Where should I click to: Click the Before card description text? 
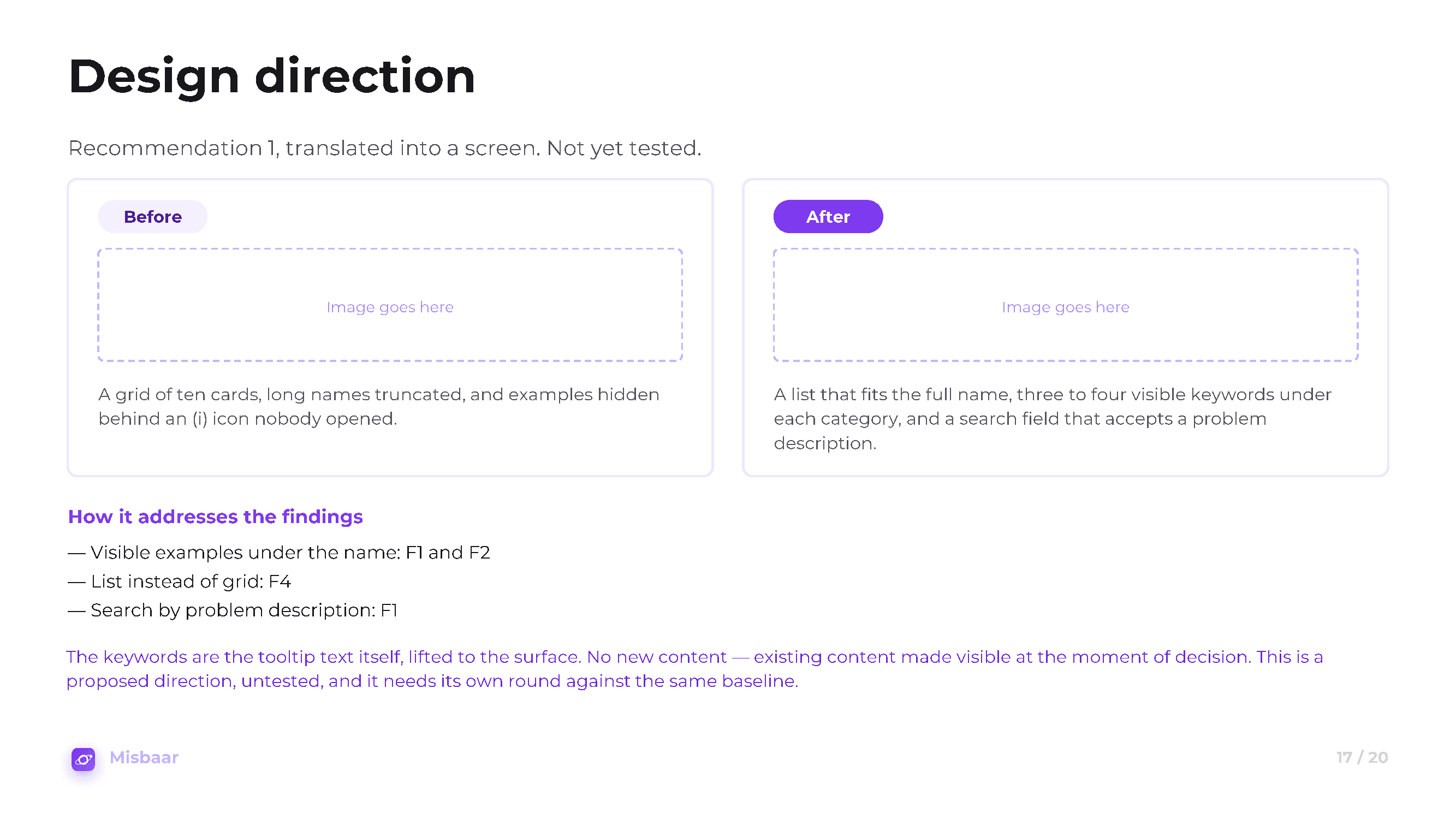(379, 406)
